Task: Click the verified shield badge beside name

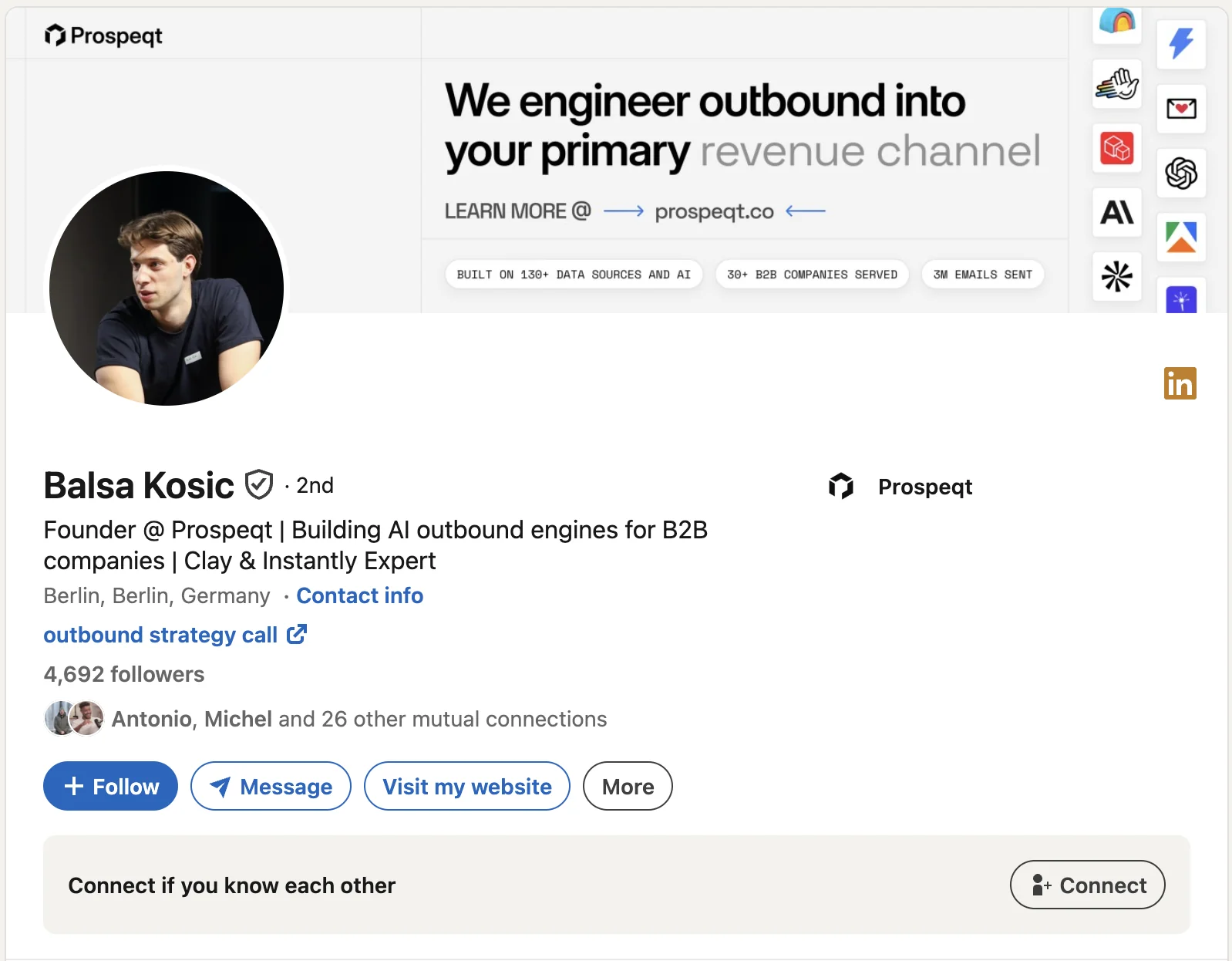Action: tap(259, 485)
